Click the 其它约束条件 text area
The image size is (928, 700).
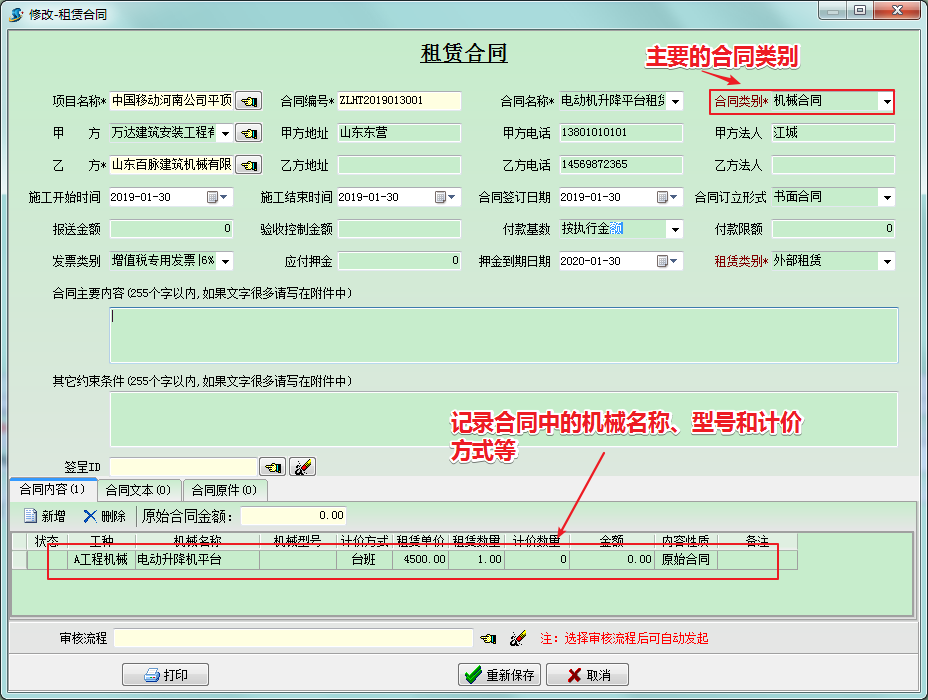[x=504, y=419]
